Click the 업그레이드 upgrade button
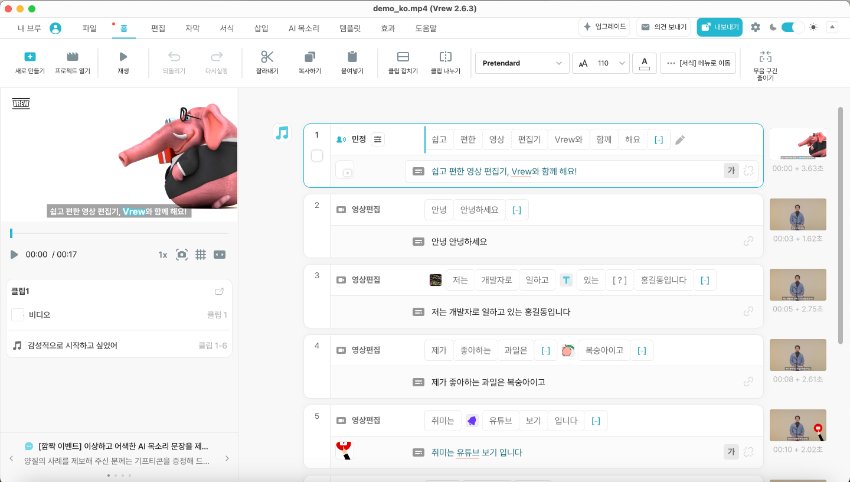Screen dimensions: 850x482 click(x=605, y=27)
